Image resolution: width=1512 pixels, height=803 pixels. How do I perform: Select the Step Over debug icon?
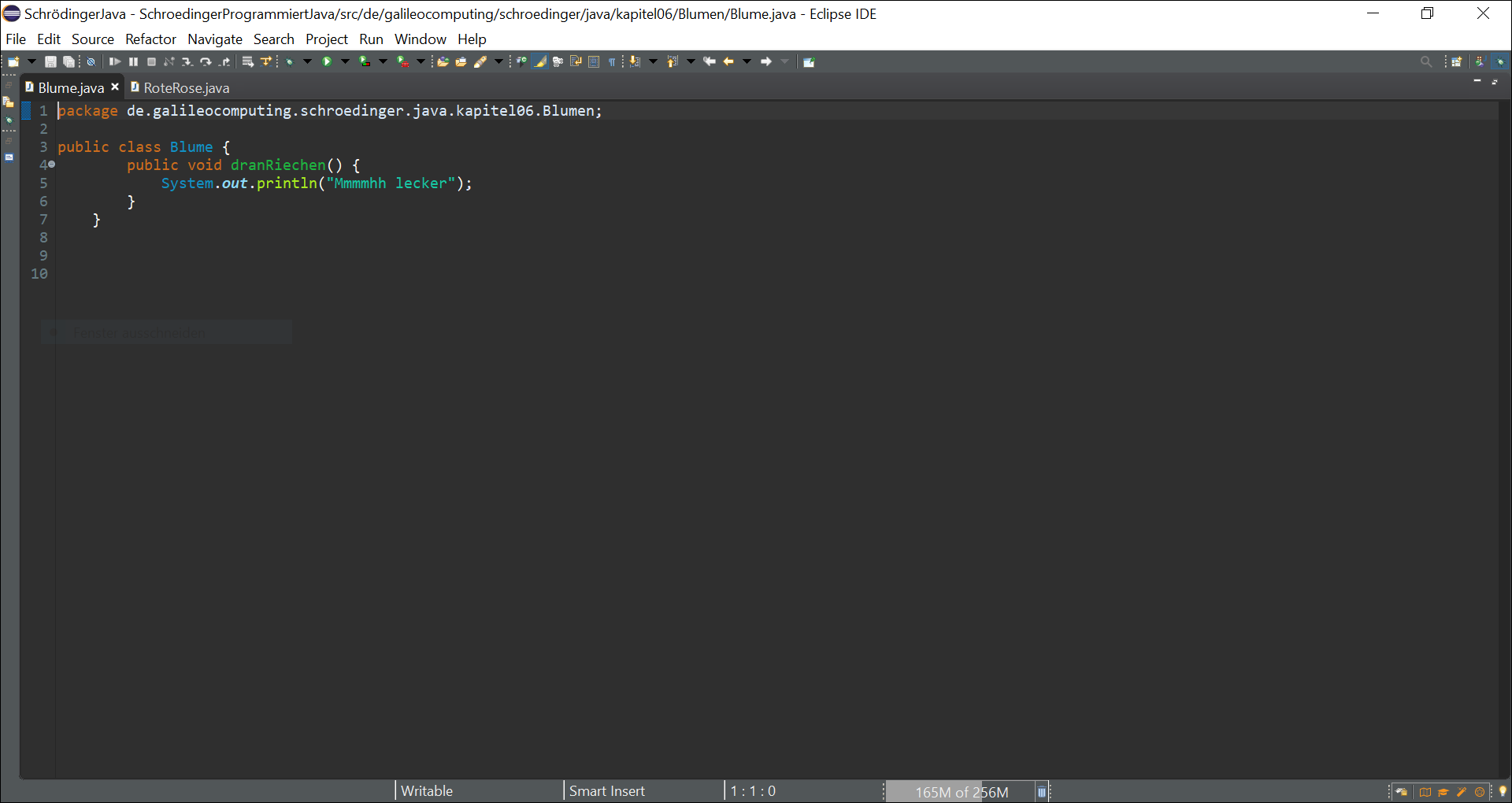[x=206, y=61]
